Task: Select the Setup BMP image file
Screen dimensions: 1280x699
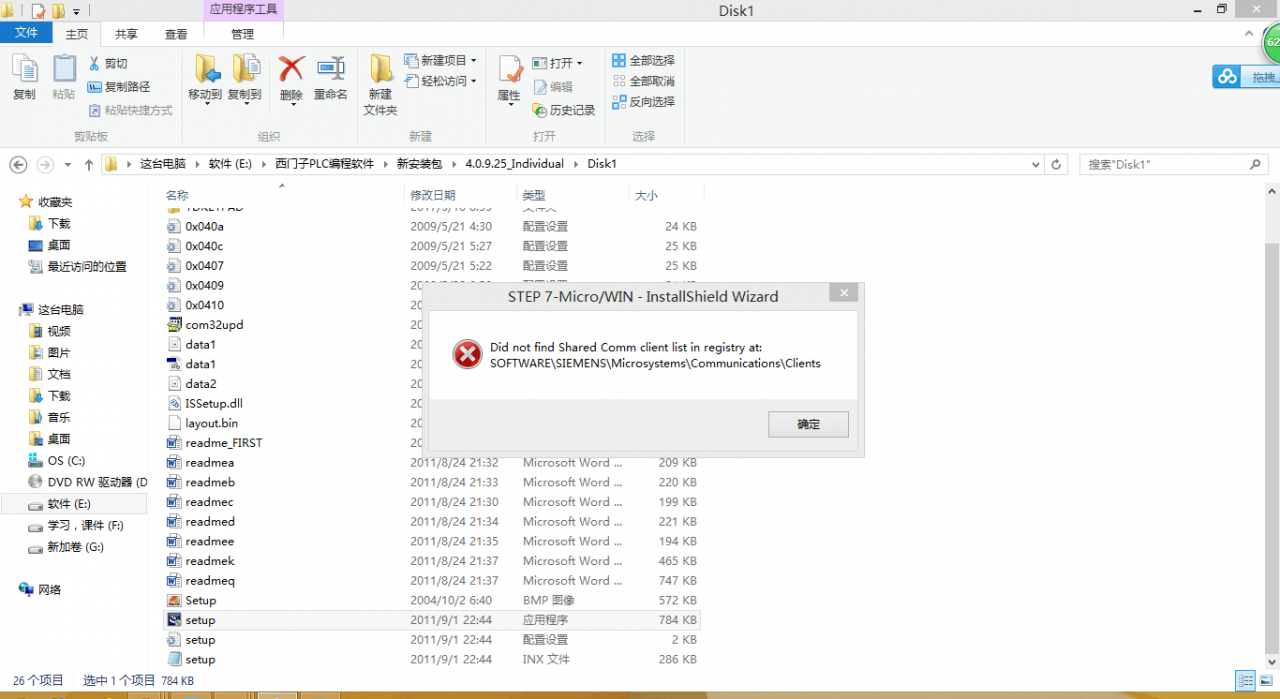Action: click(431, 600)
